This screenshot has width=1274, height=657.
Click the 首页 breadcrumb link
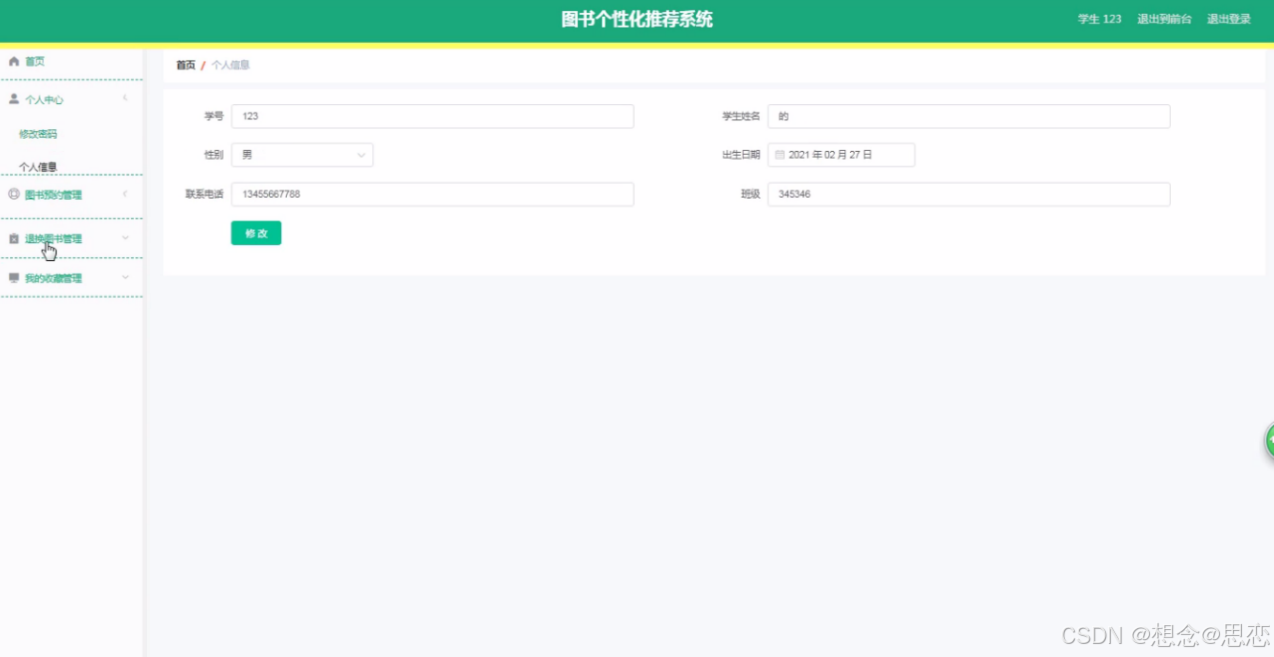[186, 65]
